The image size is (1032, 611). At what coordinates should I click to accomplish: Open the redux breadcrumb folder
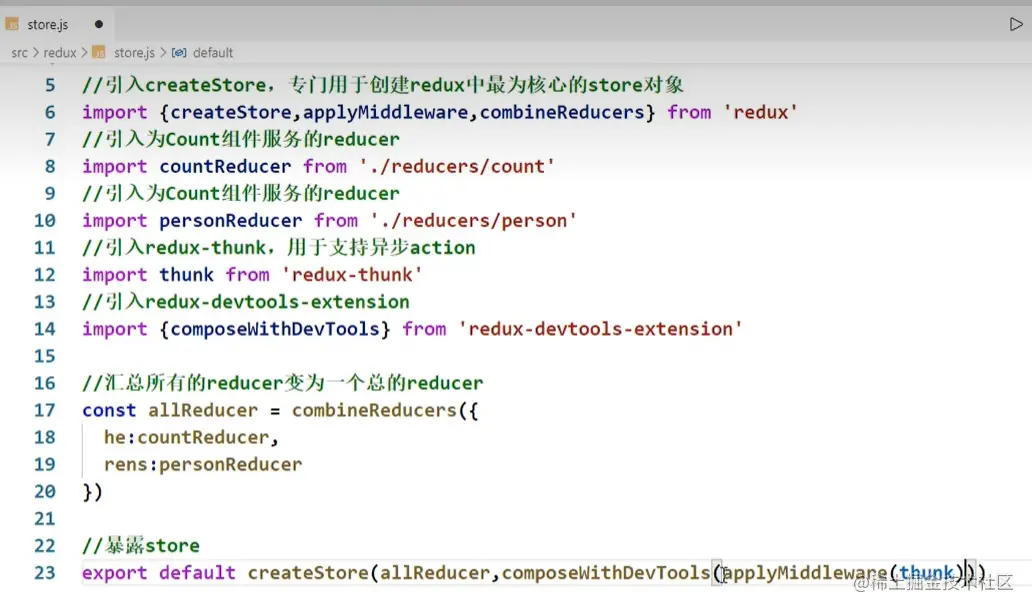click(60, 53)
